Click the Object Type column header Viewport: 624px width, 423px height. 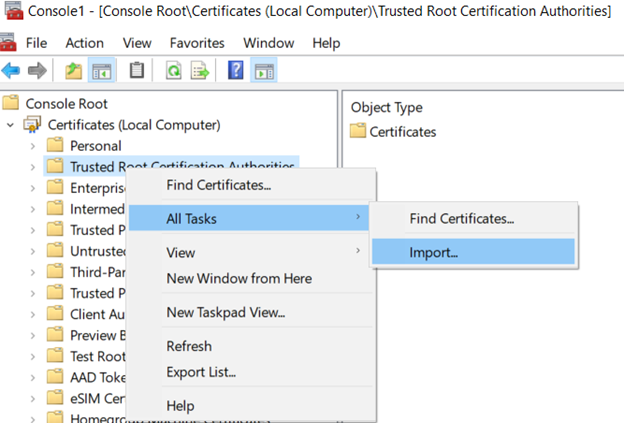(x=386, y=107)
